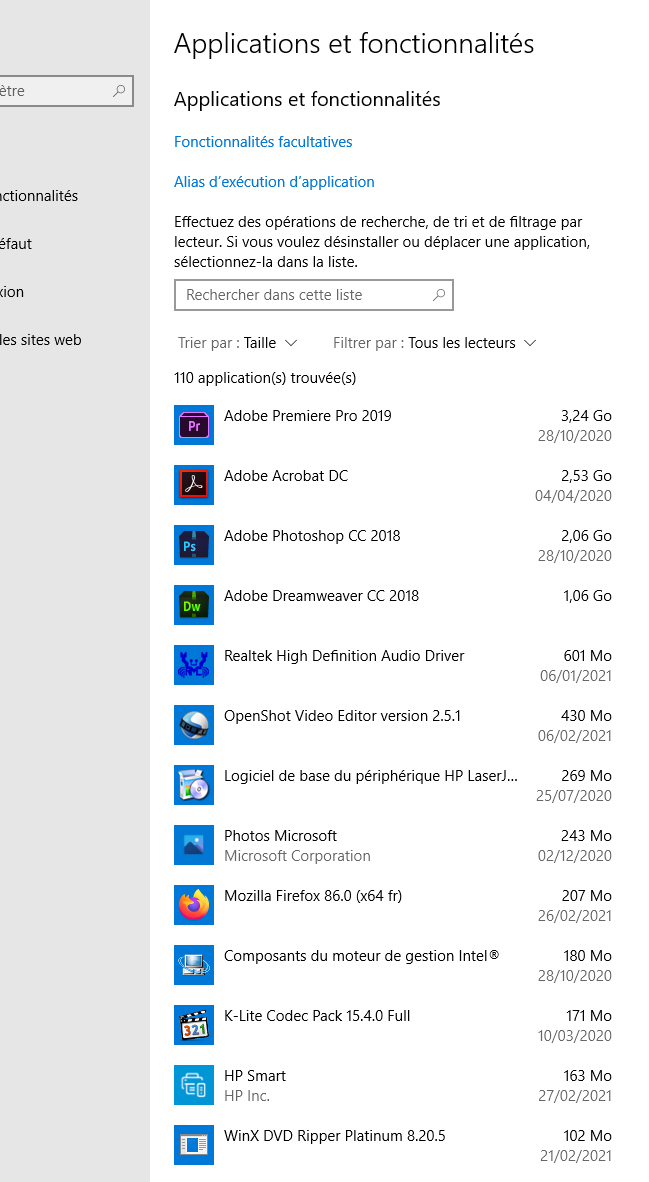Select Photos Microsoft app name

point(280,835)
